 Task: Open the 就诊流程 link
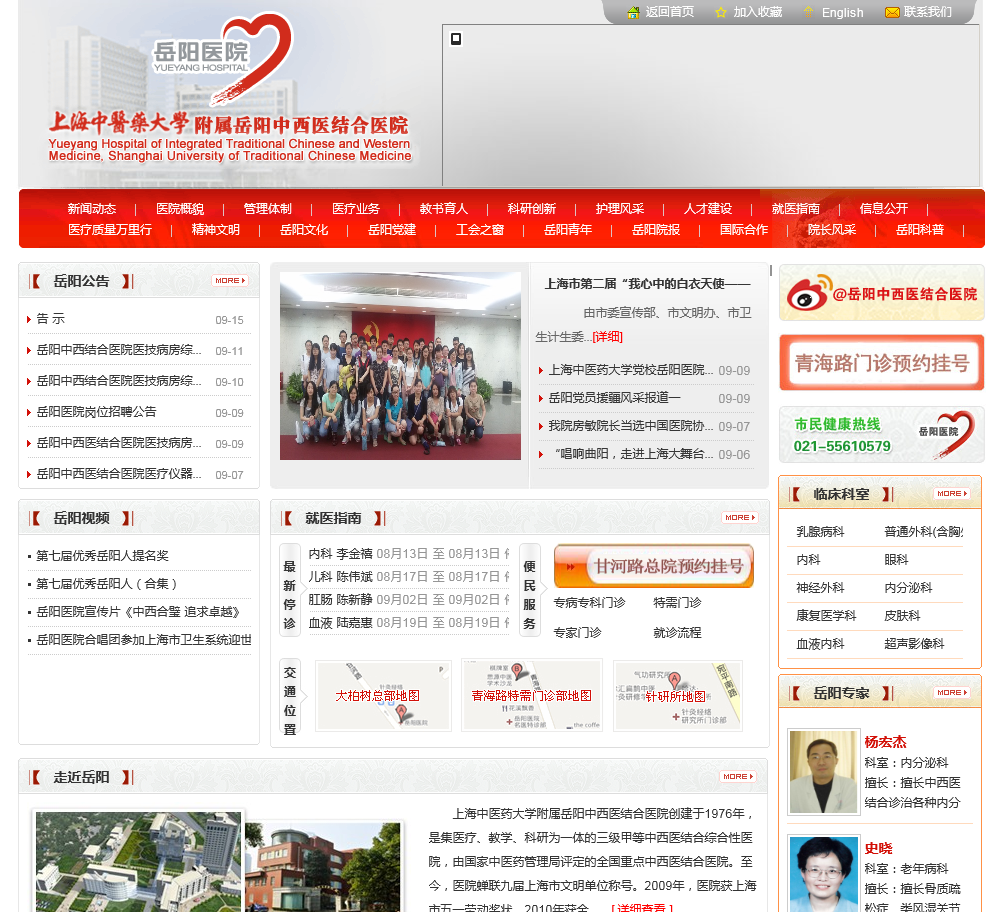click(677, 633)
